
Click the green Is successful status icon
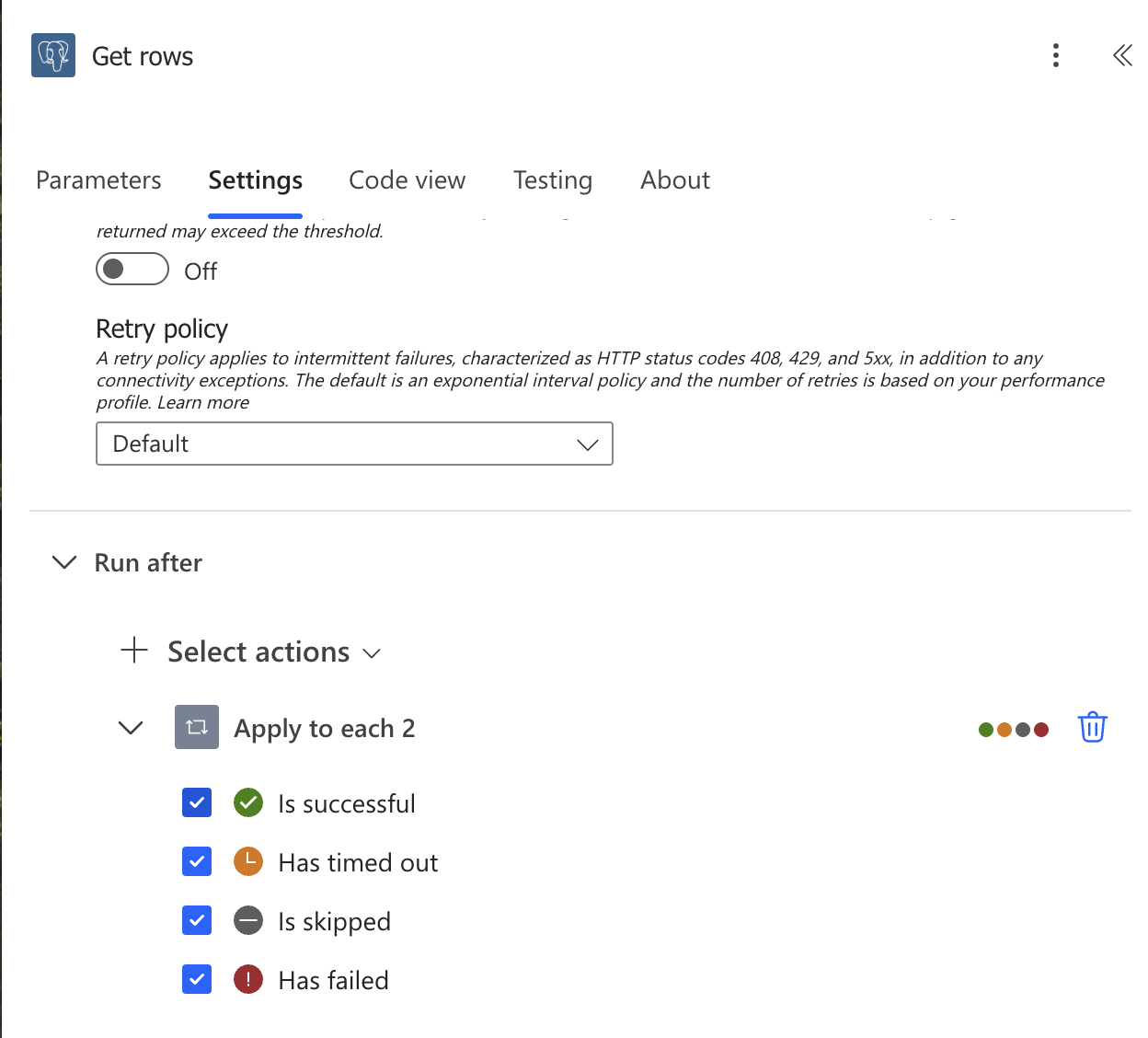pyautogui.click(x=248, y=802)
